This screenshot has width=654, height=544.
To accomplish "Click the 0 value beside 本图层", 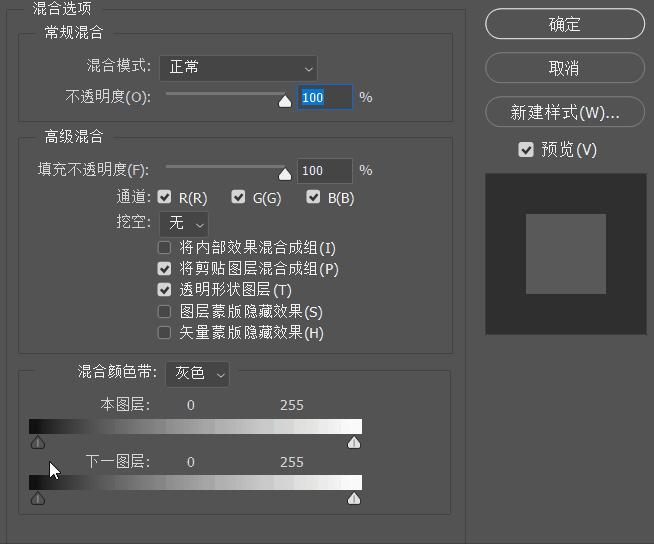I will pyautogui.click(x=191, y=405).
